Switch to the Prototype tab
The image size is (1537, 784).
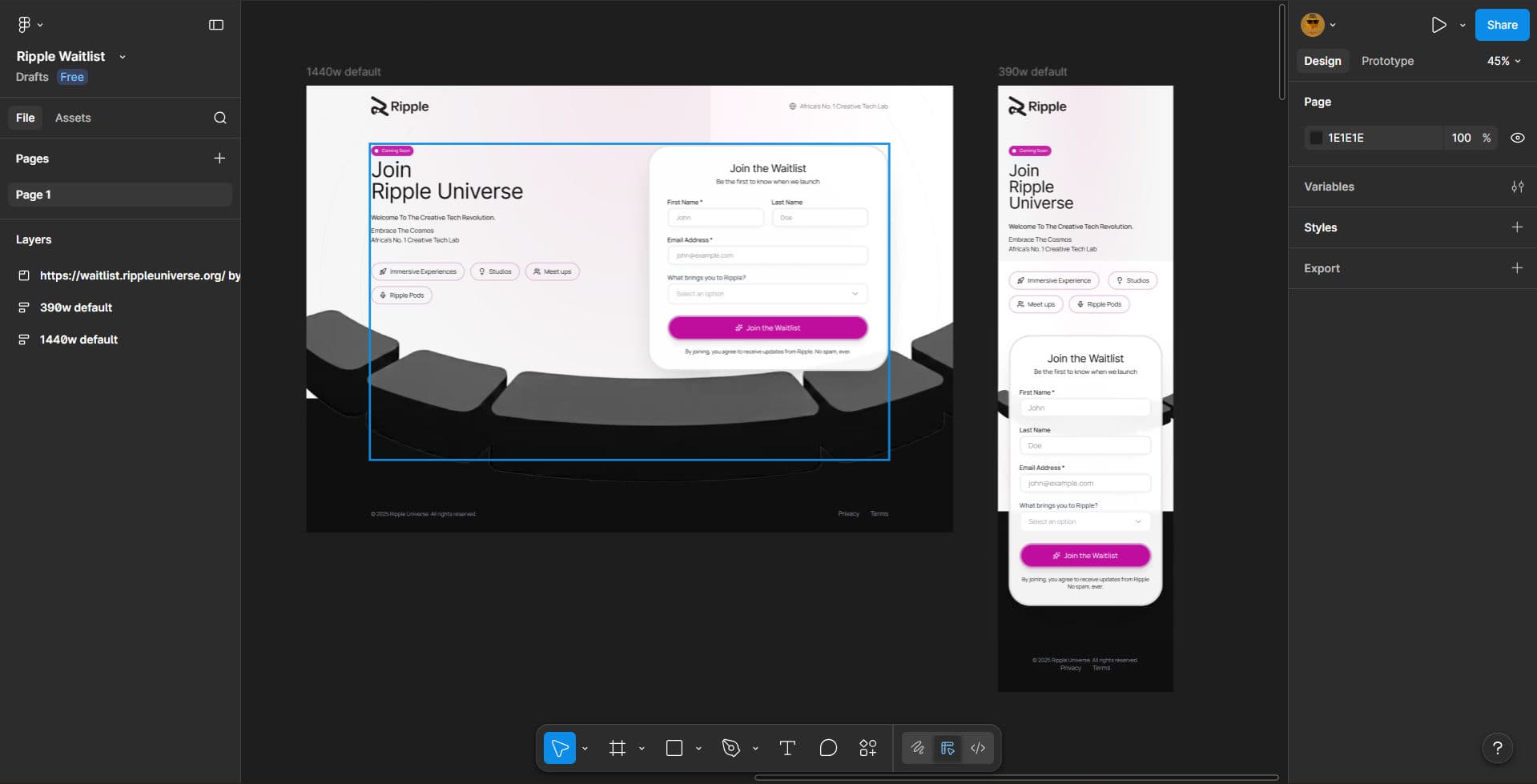click(x=1387, y=61)
